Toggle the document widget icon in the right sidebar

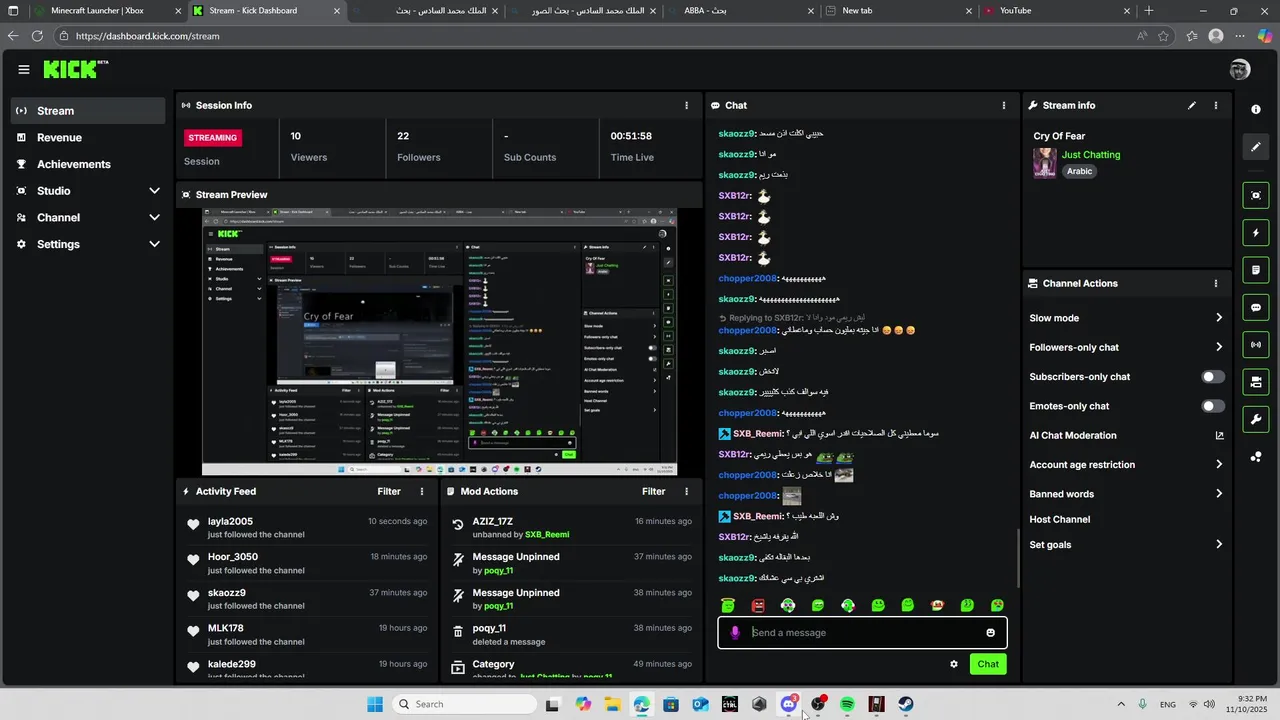pos(1256,270)
